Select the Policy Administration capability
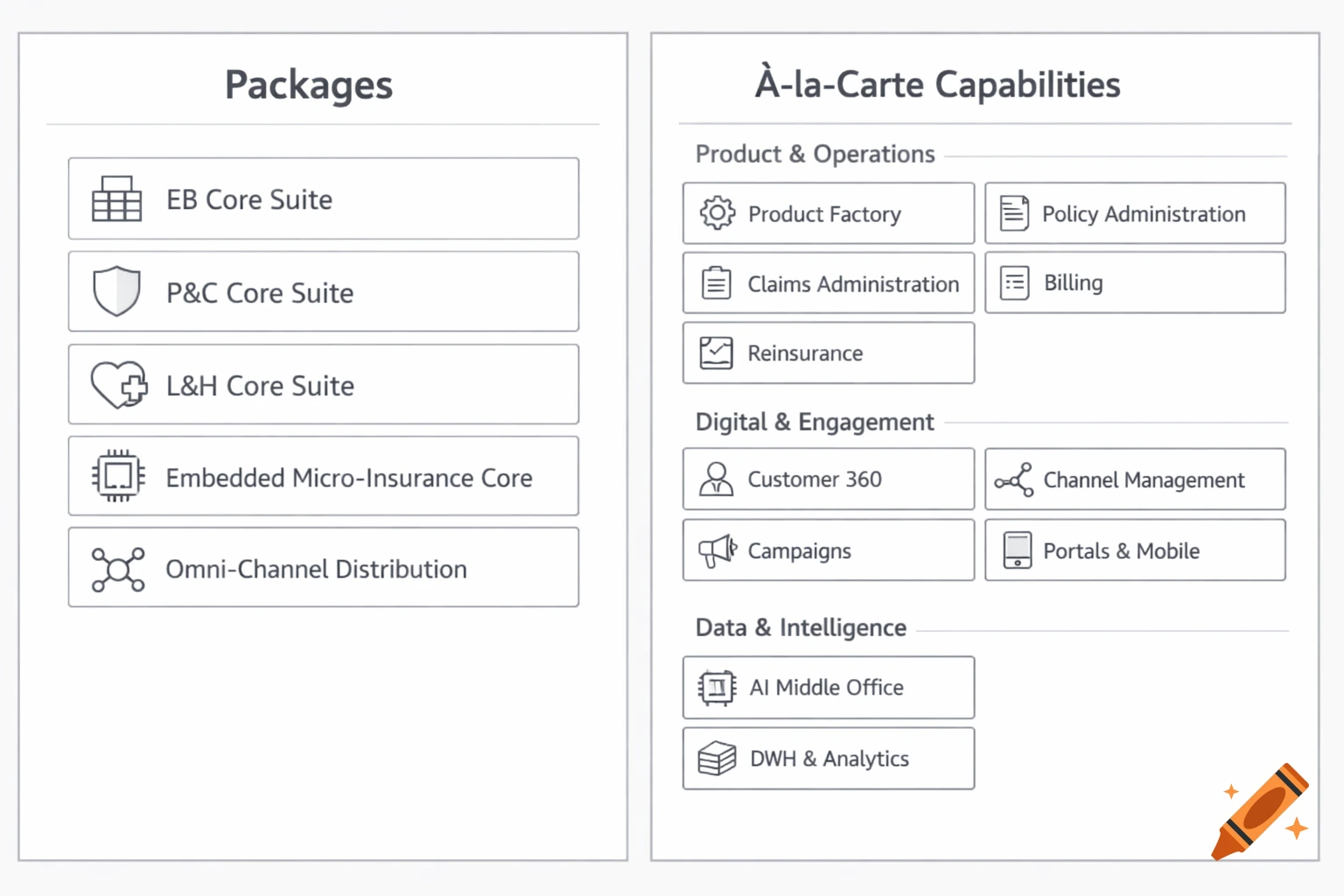The height and width of the screenshot is (896, 1344). click(1135, 213)
